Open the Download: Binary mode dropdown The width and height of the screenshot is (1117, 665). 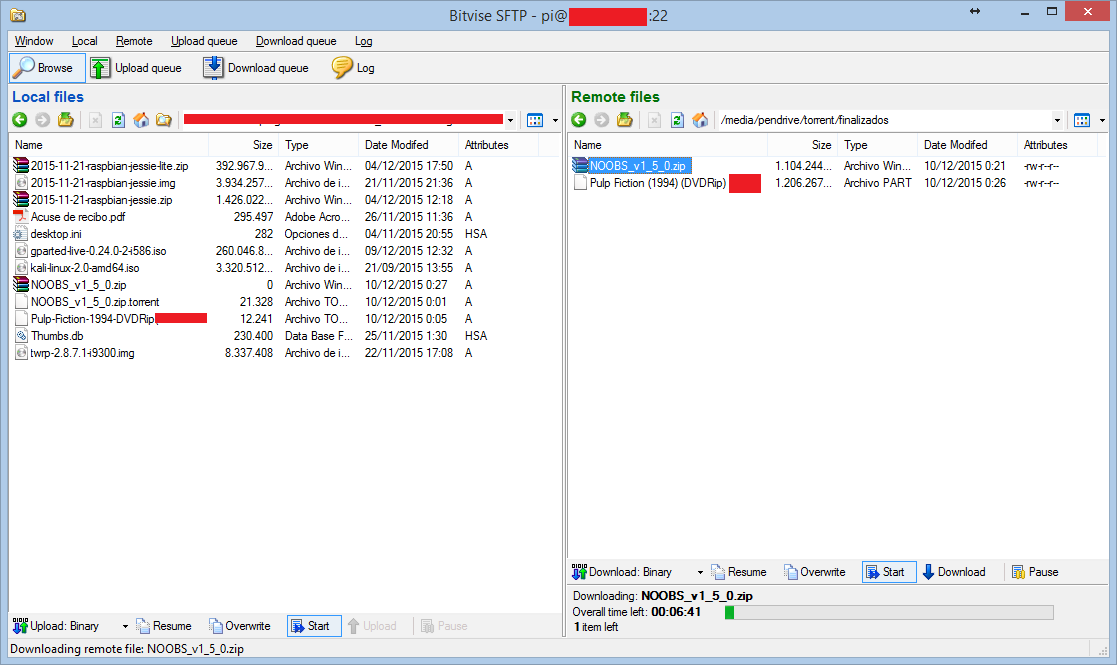click(x=700, y=572)
